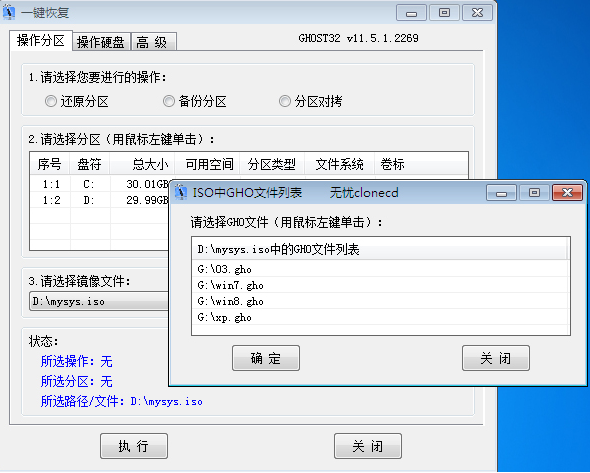
Task: Select G:\win7.gho from the list
Action: 380,285
